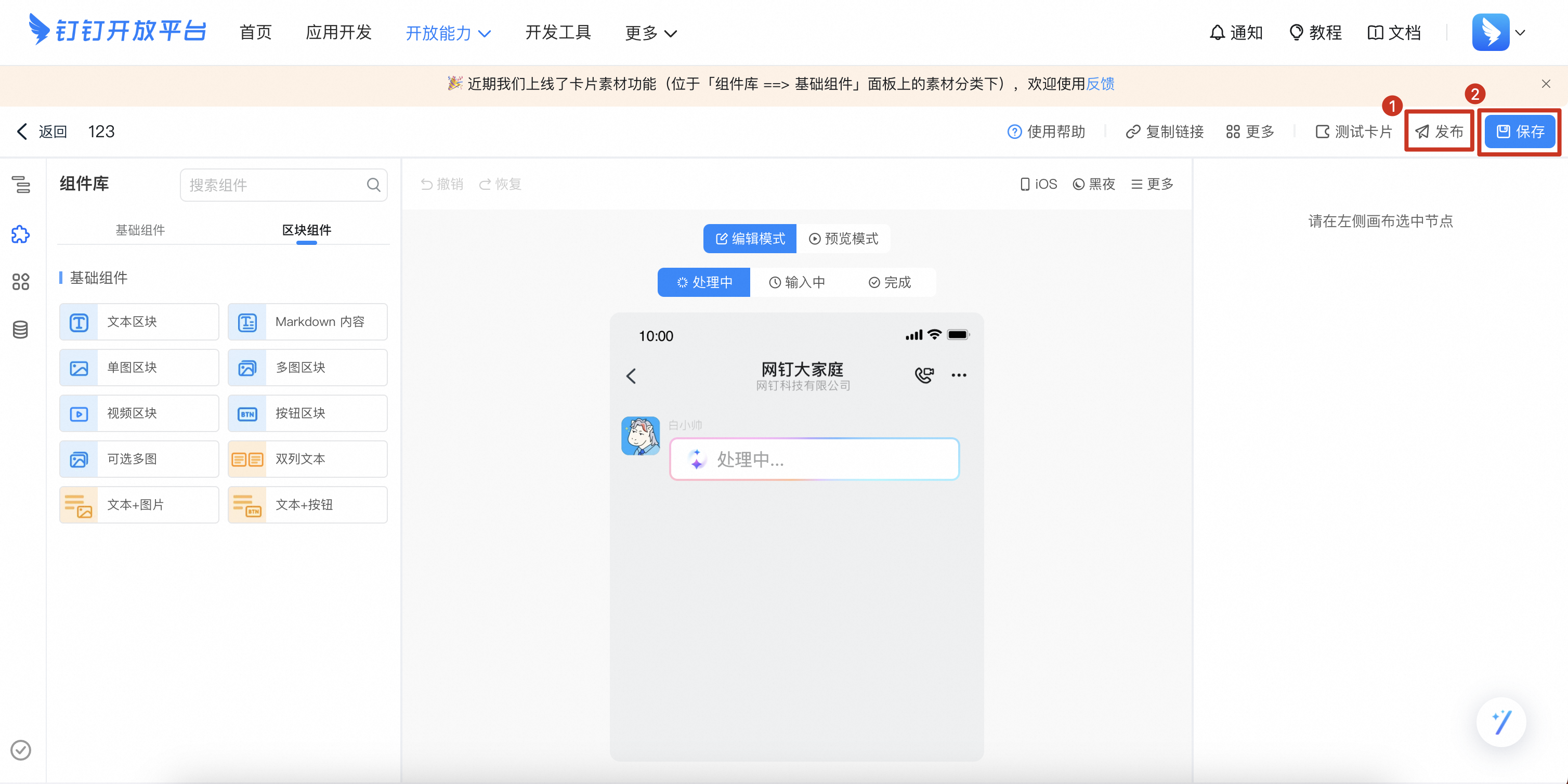Open the toolbar 更多 grid menu
1568x784 pixels.
coord(1250,132)
